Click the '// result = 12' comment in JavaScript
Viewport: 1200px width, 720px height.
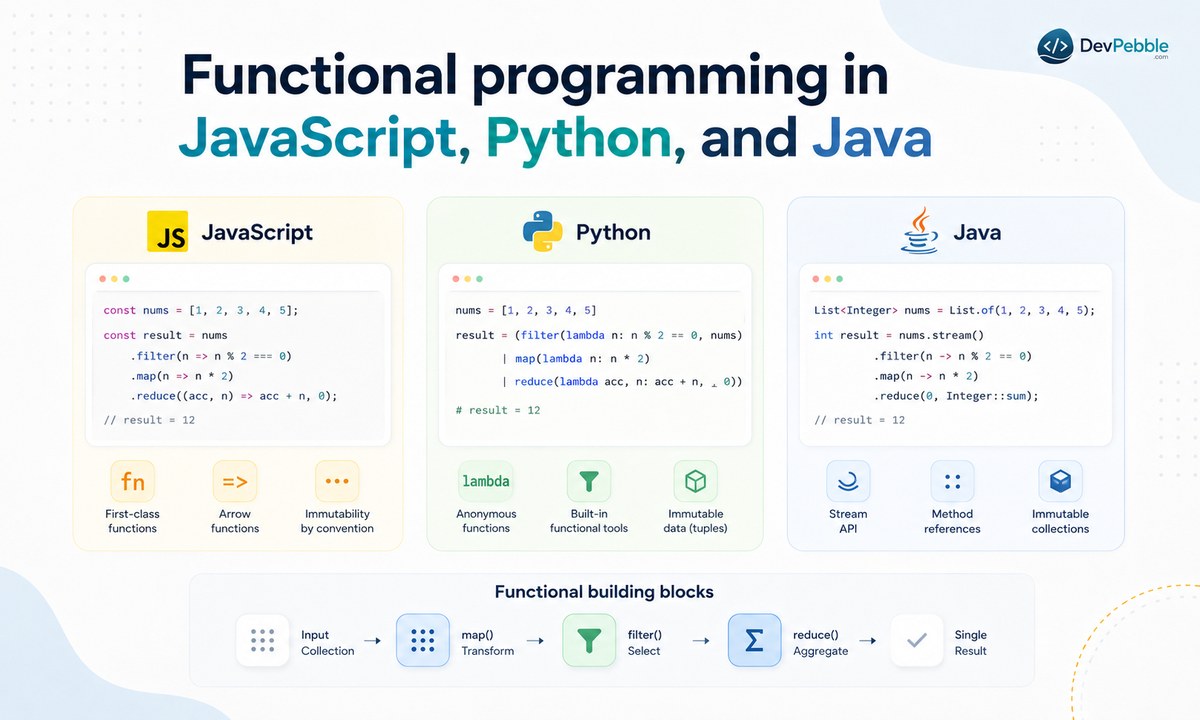149,420
